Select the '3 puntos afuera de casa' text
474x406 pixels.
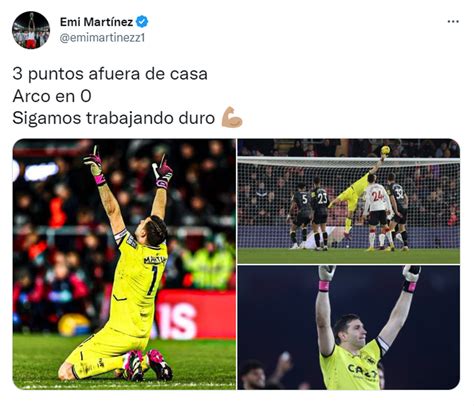110,74
